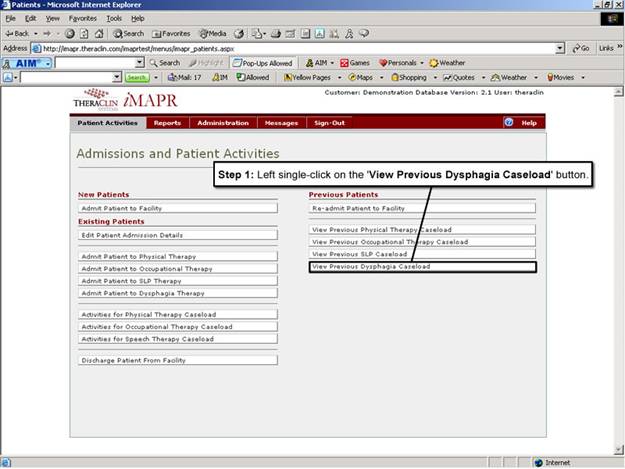Toggle the Pop-Ups Allowed button

pos(263,62)
